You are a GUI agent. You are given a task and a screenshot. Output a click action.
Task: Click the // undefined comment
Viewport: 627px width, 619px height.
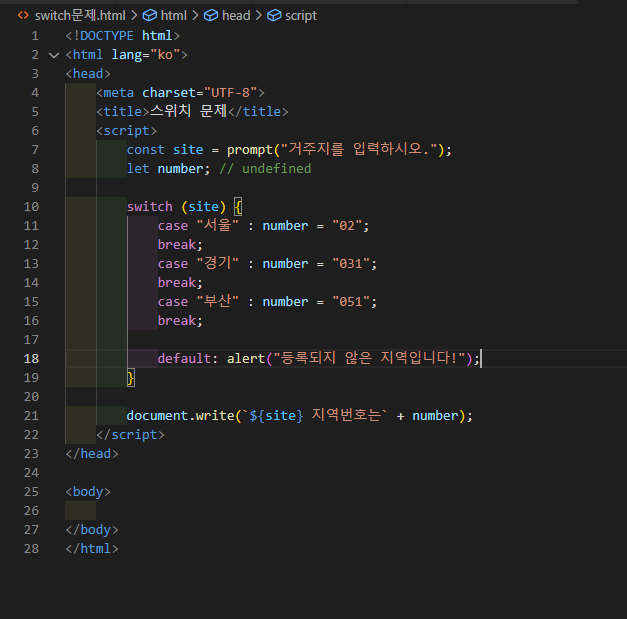[265, 169]
